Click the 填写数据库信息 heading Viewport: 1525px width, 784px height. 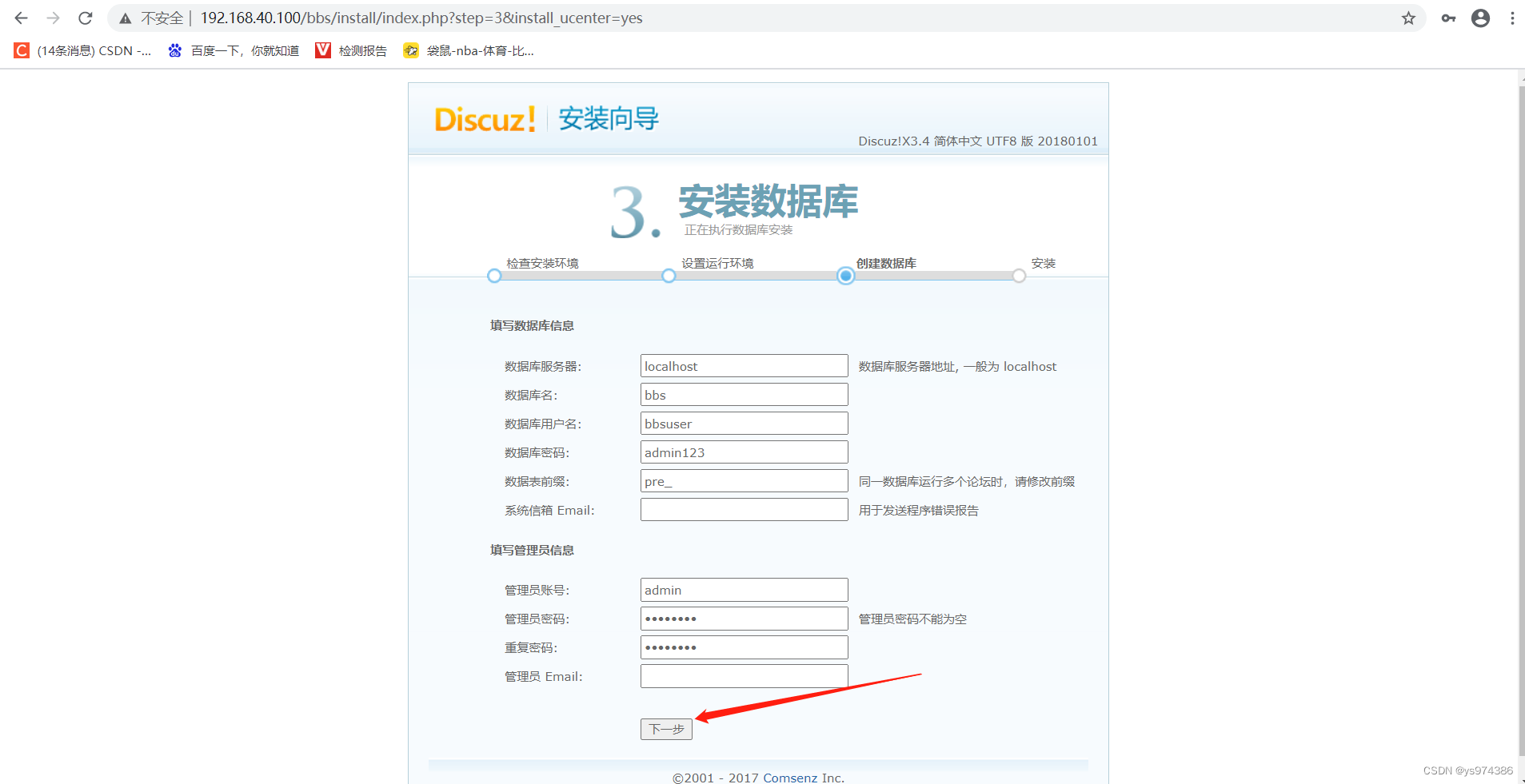[532, 325]
